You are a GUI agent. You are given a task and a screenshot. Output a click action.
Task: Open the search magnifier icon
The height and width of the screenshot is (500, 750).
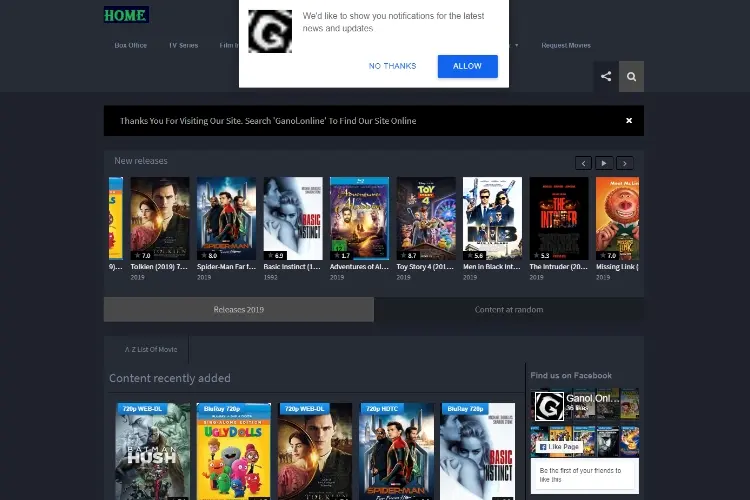[x=631, y=76]
